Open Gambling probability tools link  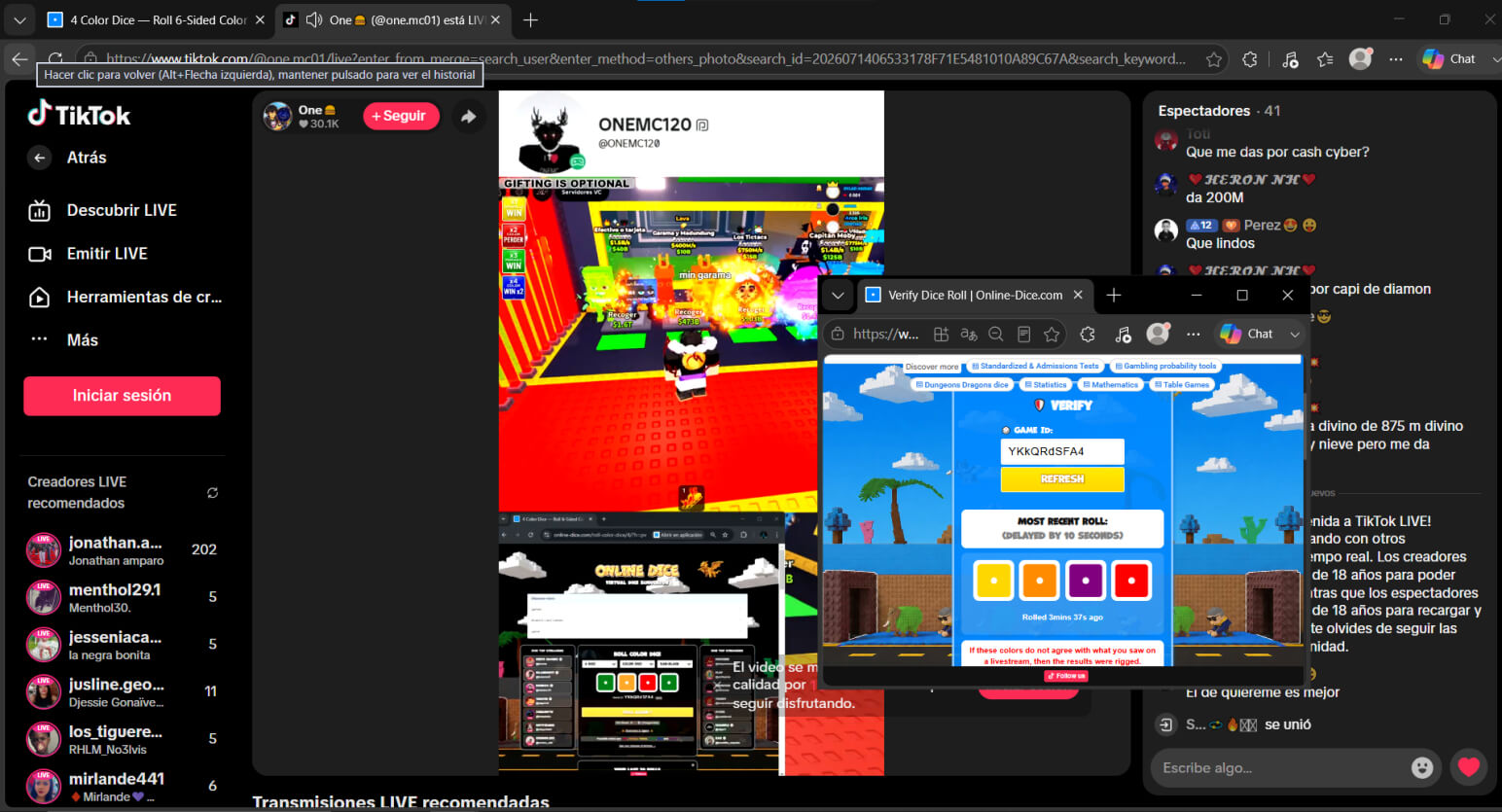point(1165,367)
